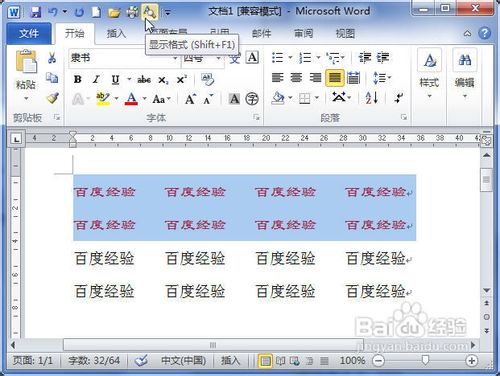500x376 pixels.
Task: Increase paragraph indent
Action: pyautogui.click(x=383, y=58)
